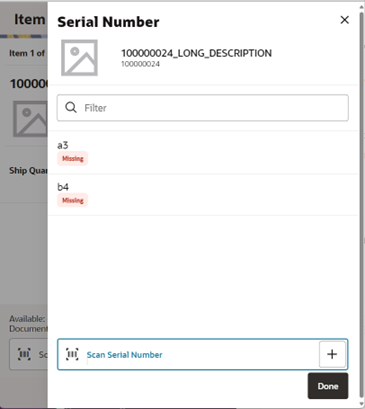Click background item image placeholder

click(30, 119)
